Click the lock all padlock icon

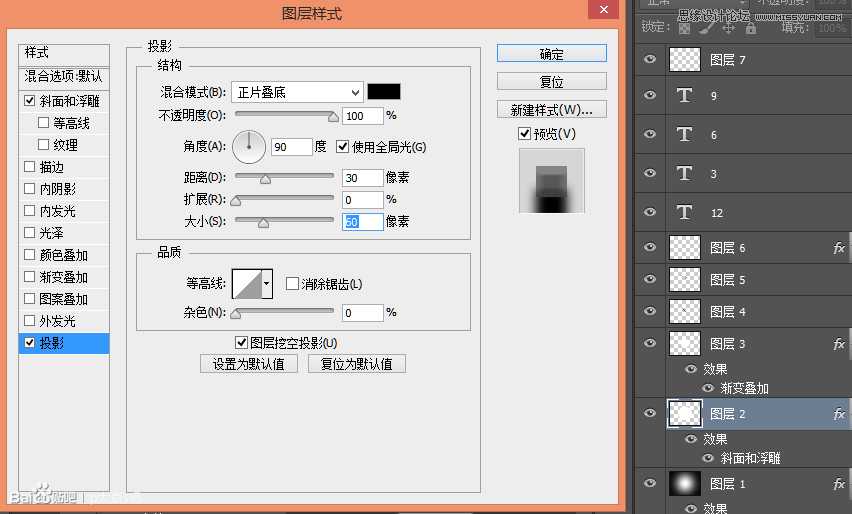click(751, 27)
